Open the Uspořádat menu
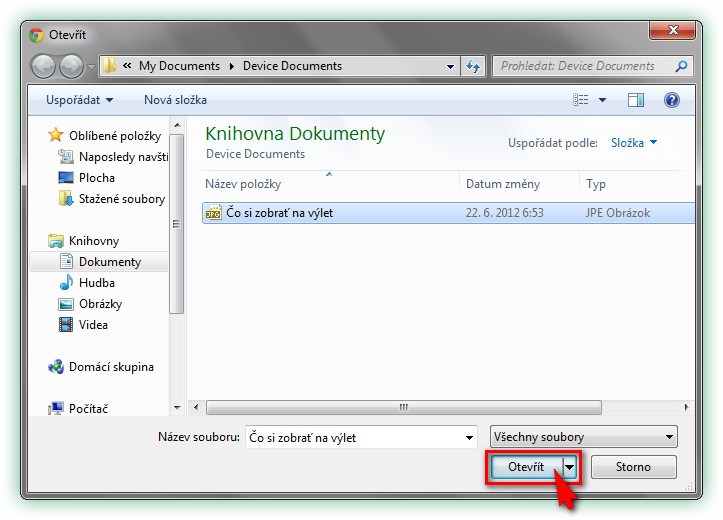723x520 pixels. 79,100
